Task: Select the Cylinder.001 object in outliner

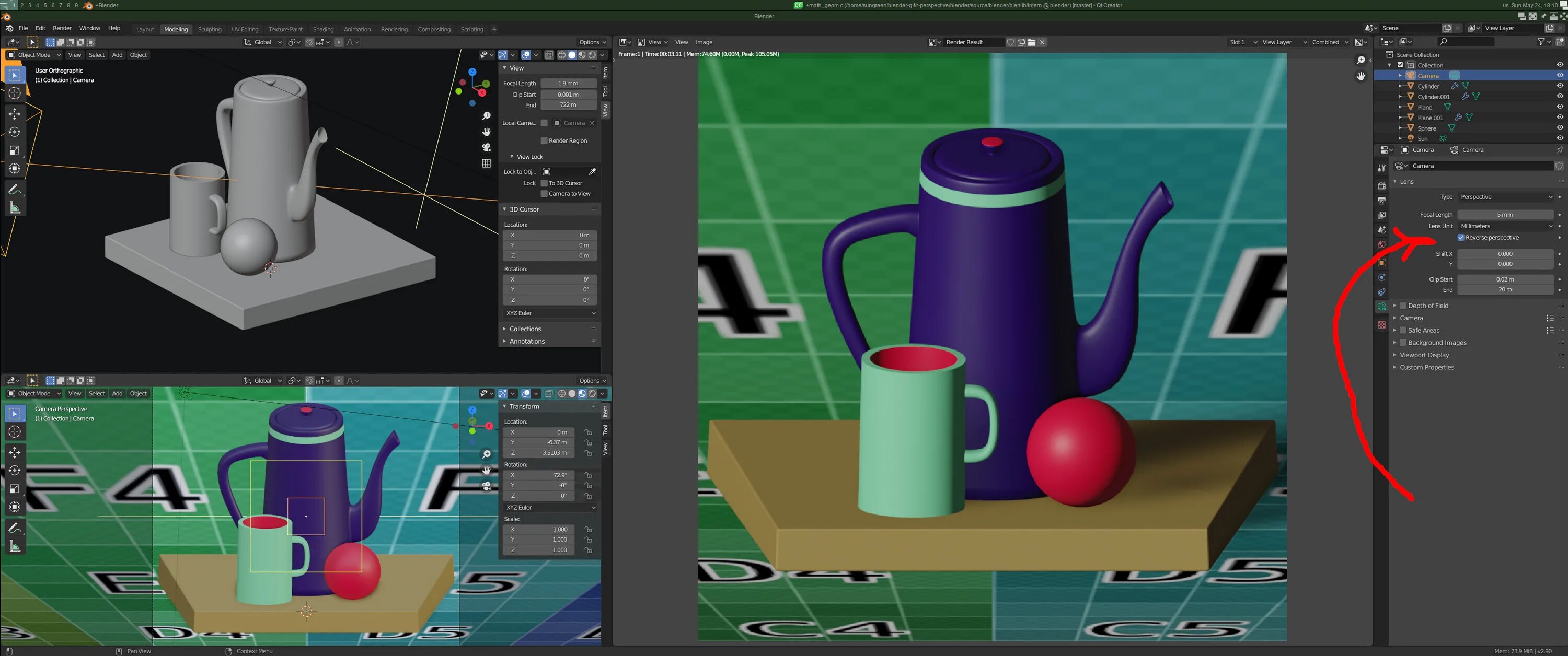Action: click(1433, 97)
